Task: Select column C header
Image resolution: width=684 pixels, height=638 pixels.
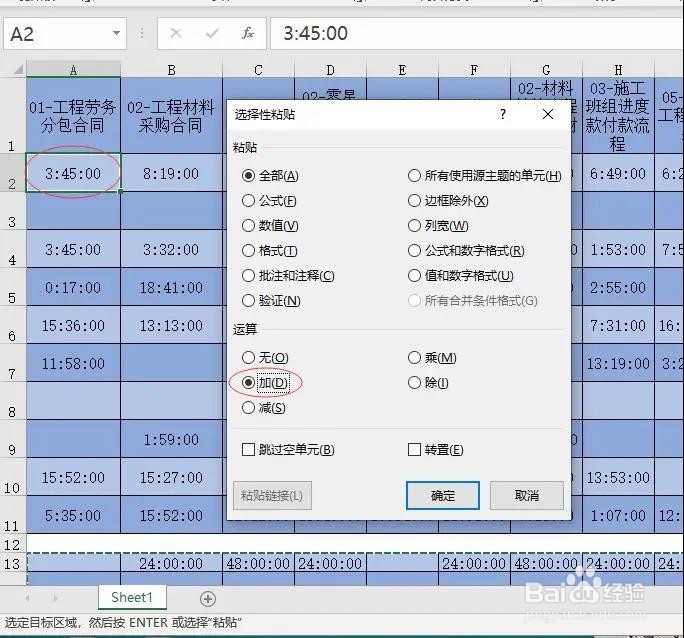Action: pyautogui.click(x=258, y=69)
